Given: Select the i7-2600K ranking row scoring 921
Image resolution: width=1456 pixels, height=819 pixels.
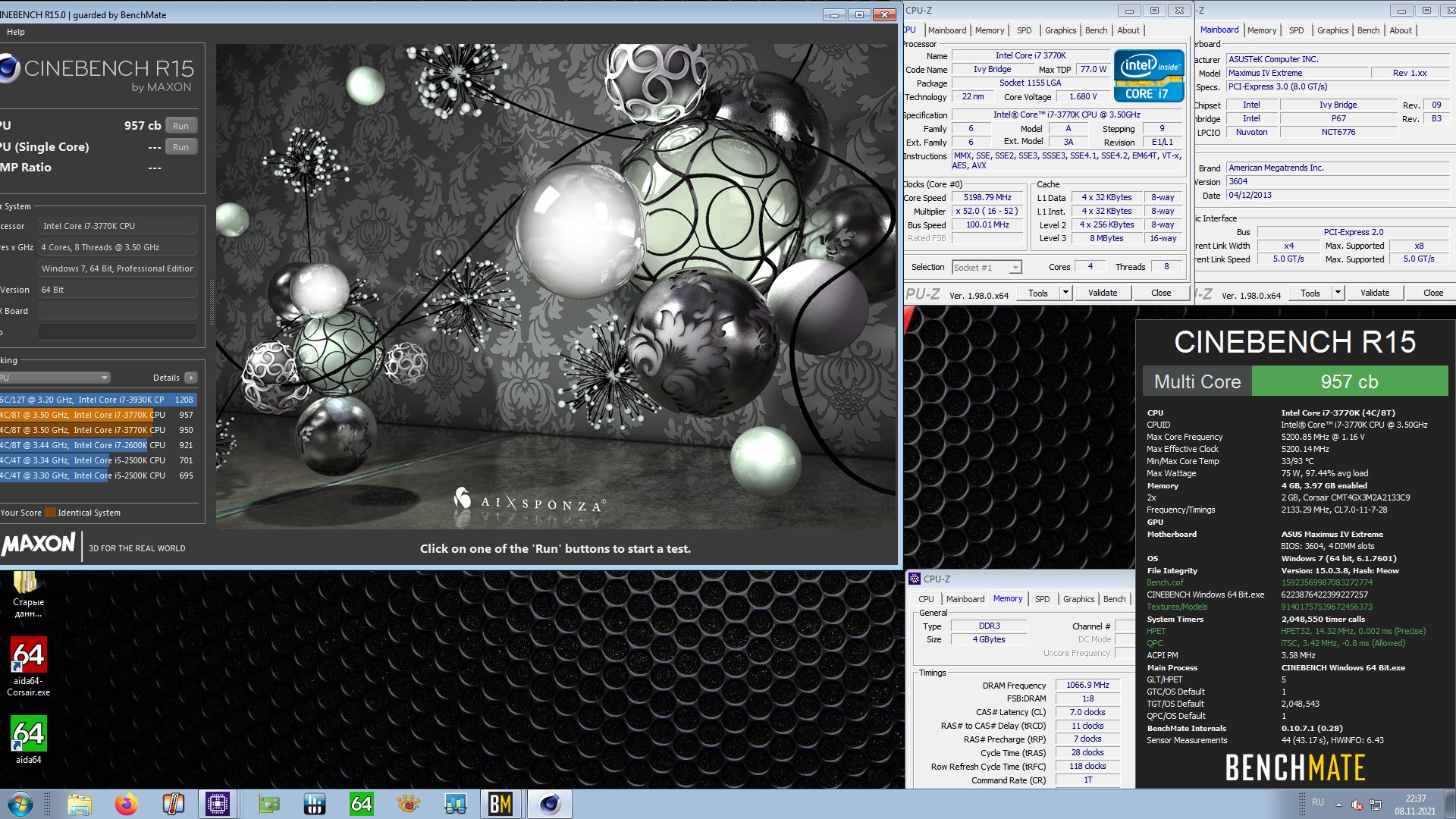Looking at the screenshot, I should point(99,445).
